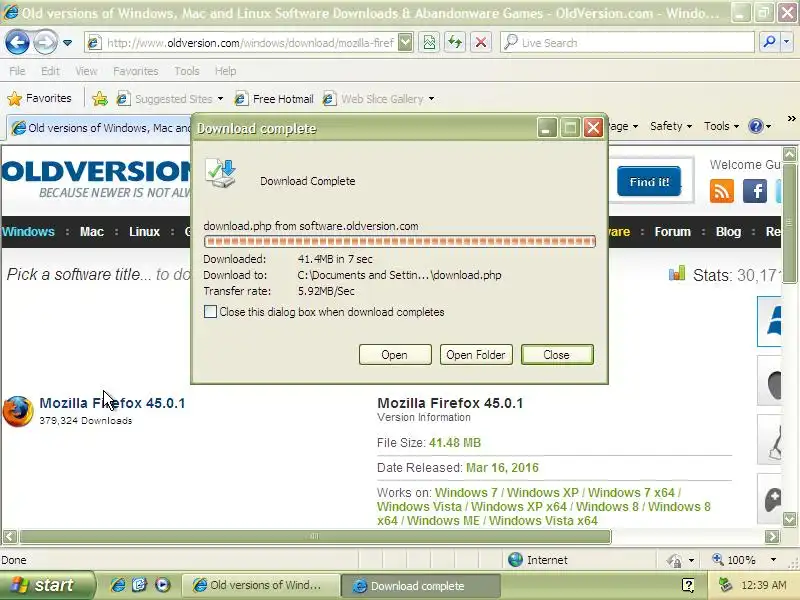Click the Windows Start button
Screen dimensions: 800x600
click(47, 585)
